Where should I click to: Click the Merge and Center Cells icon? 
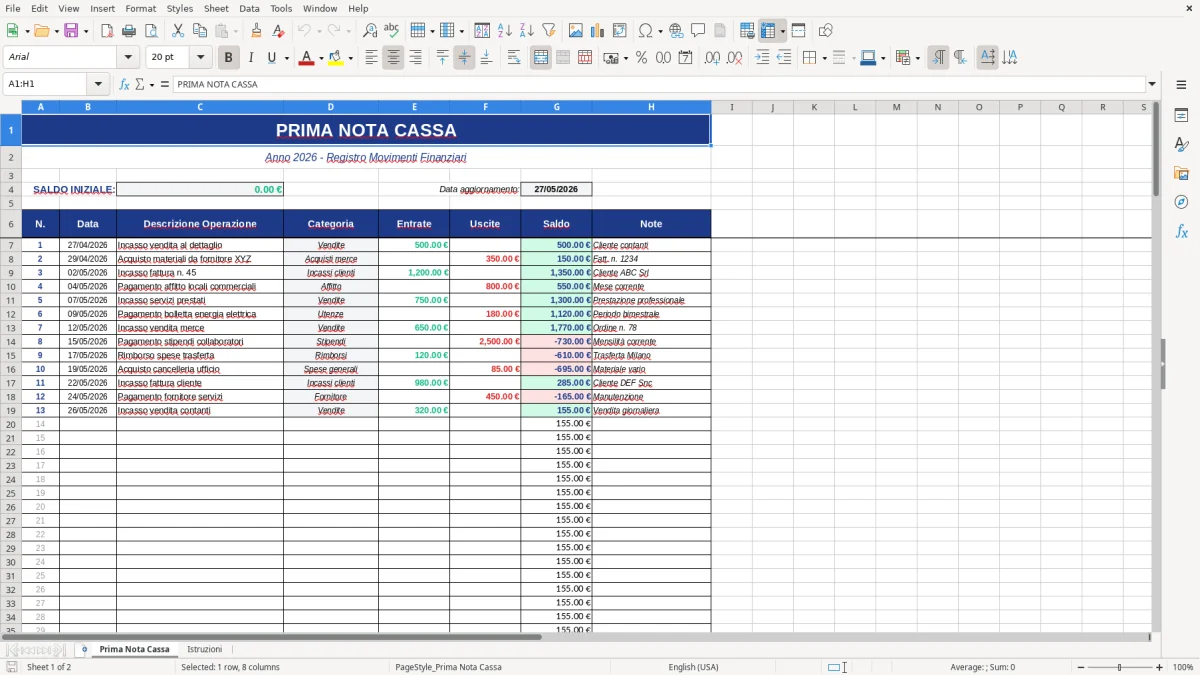(x=541, y=58)
